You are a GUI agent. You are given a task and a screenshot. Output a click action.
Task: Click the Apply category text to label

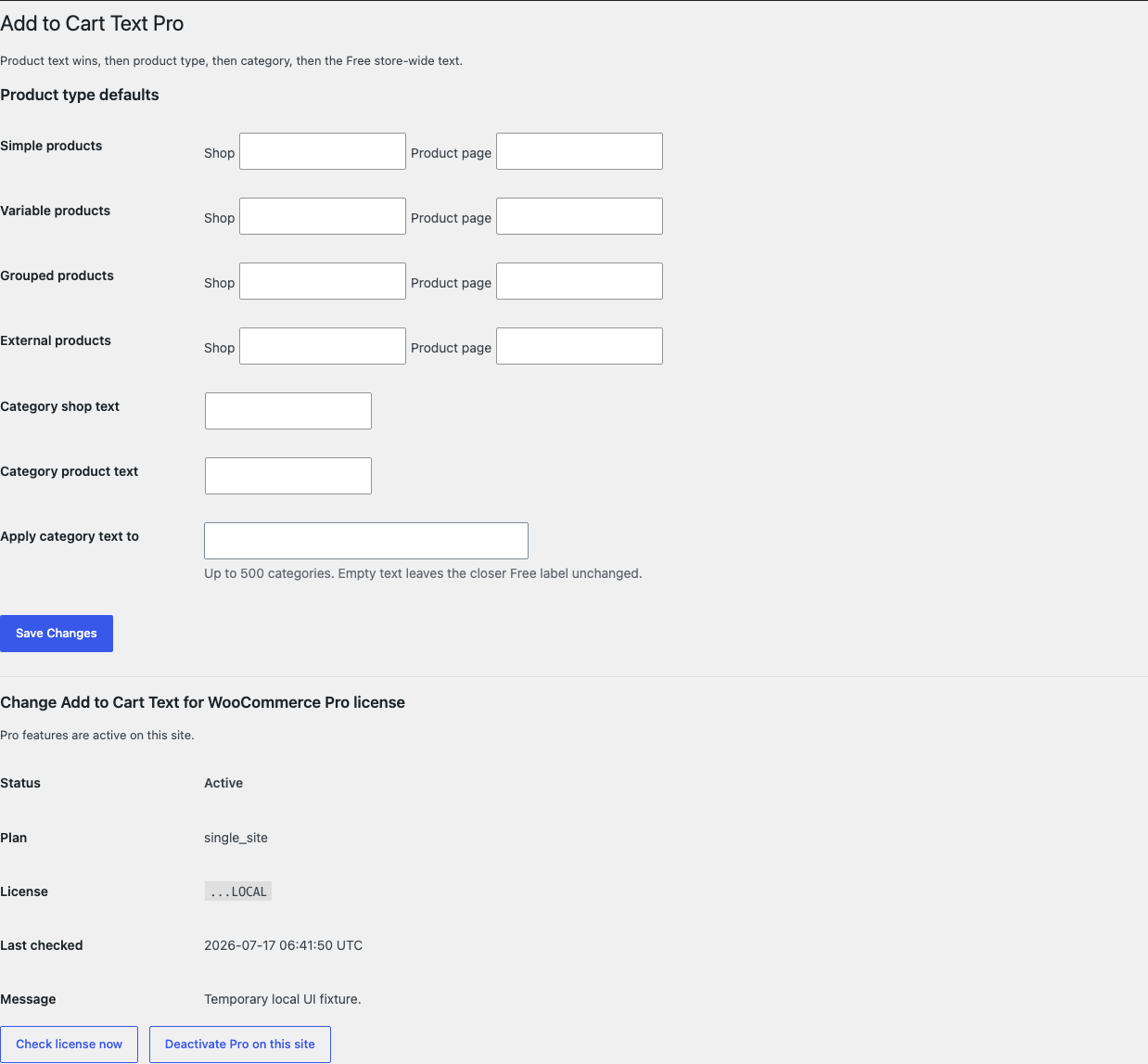(70, 536)
